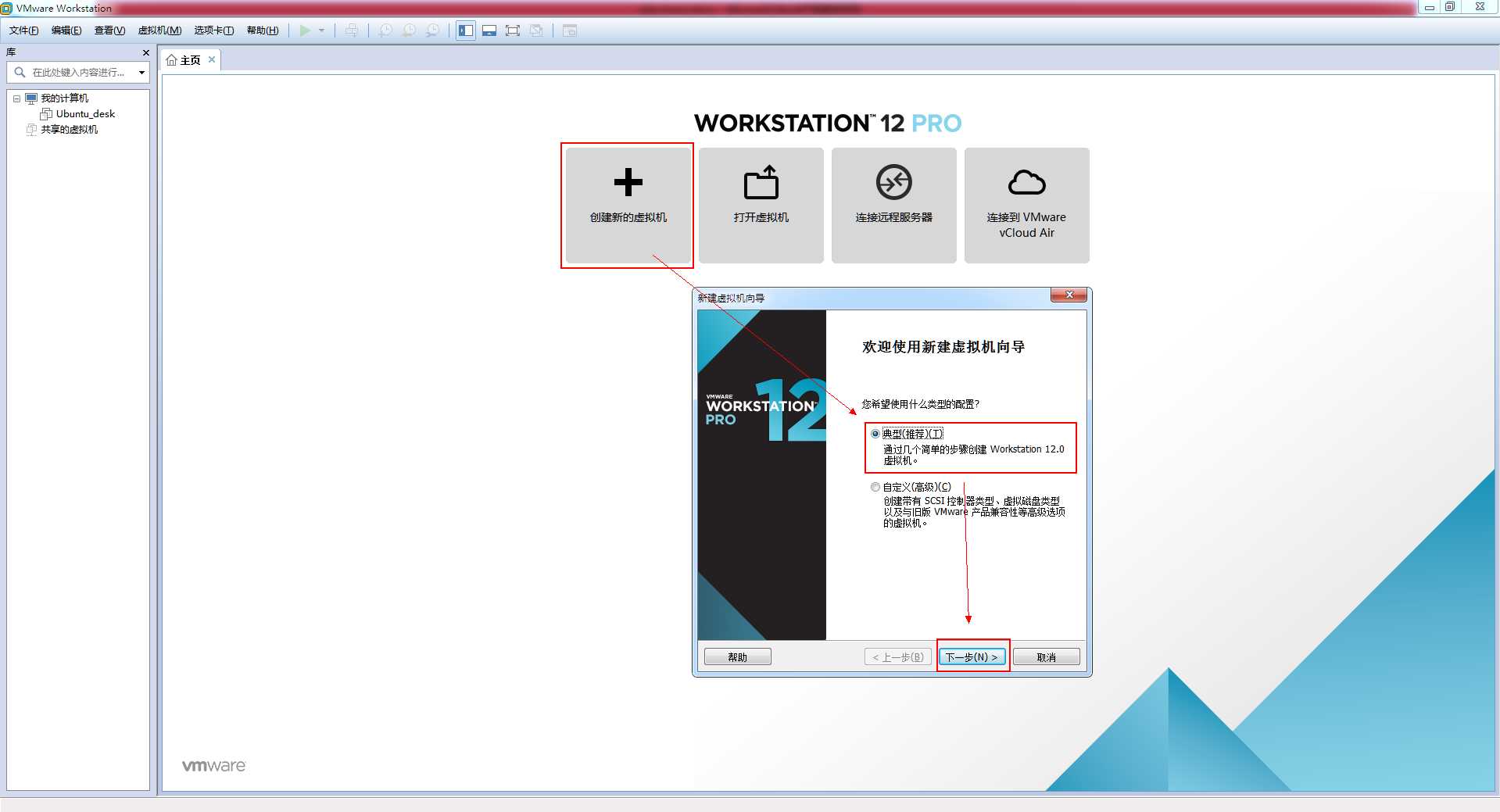
Task: Click the send Ctrl+Alt+Del toolbar icon
Action: (352, 30)
